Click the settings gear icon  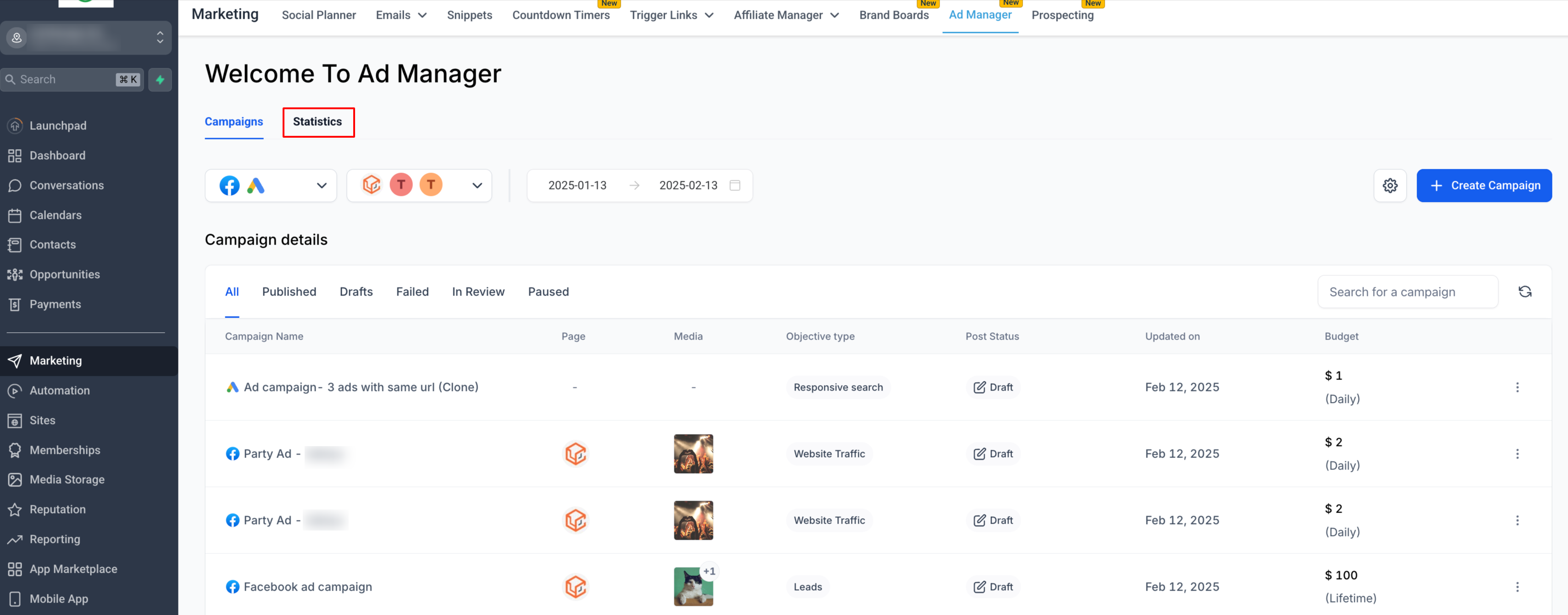pyautogui.click(x=1390, y=185)
